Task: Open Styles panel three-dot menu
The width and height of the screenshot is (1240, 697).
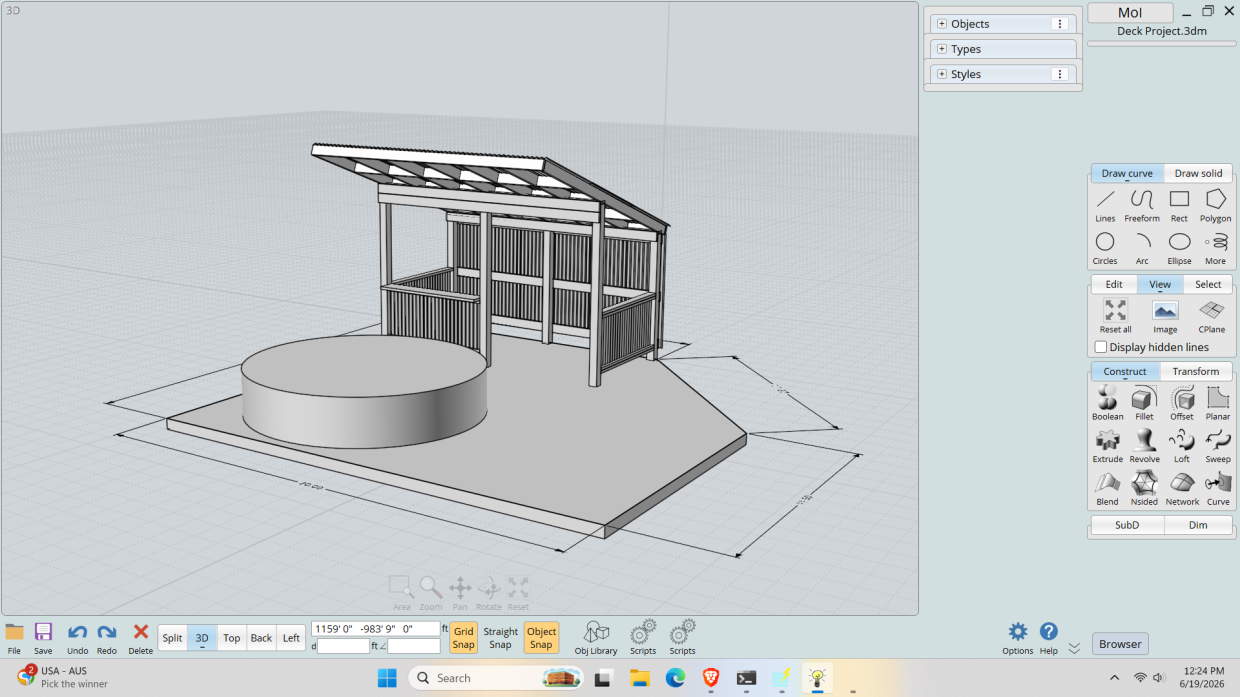Action: coord(1060,74)
